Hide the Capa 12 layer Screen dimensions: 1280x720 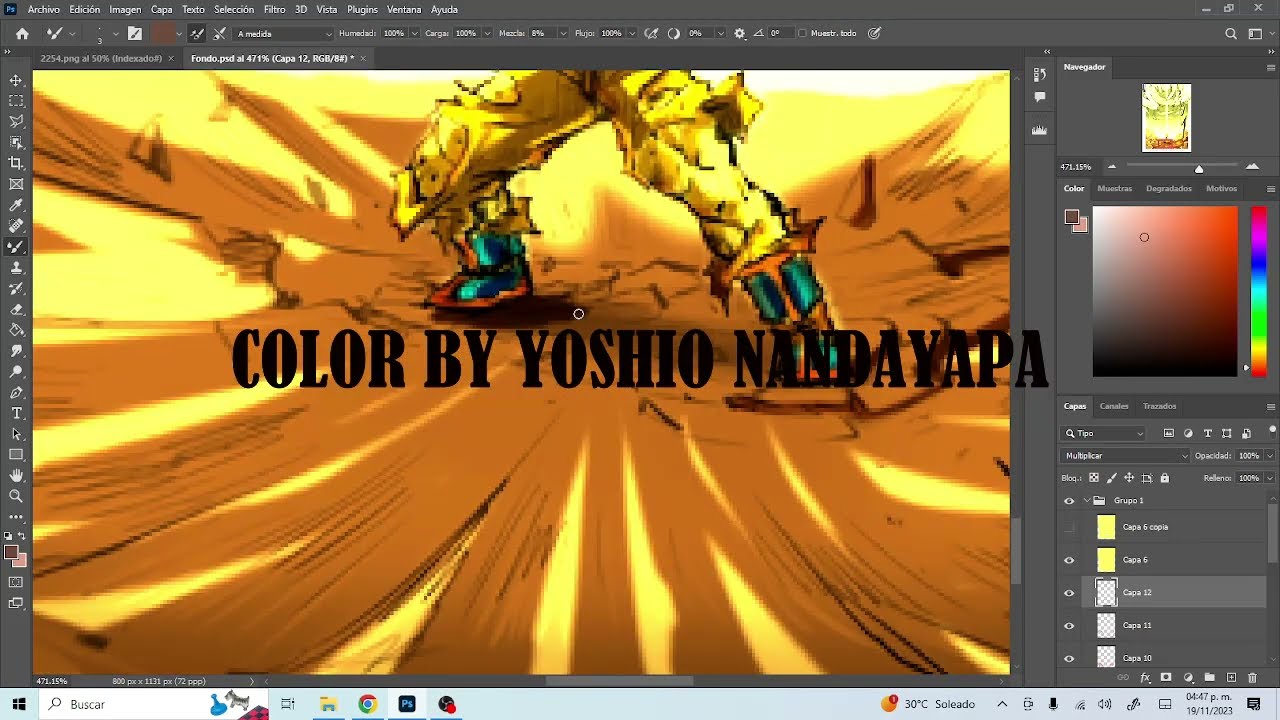point(1069,593)
